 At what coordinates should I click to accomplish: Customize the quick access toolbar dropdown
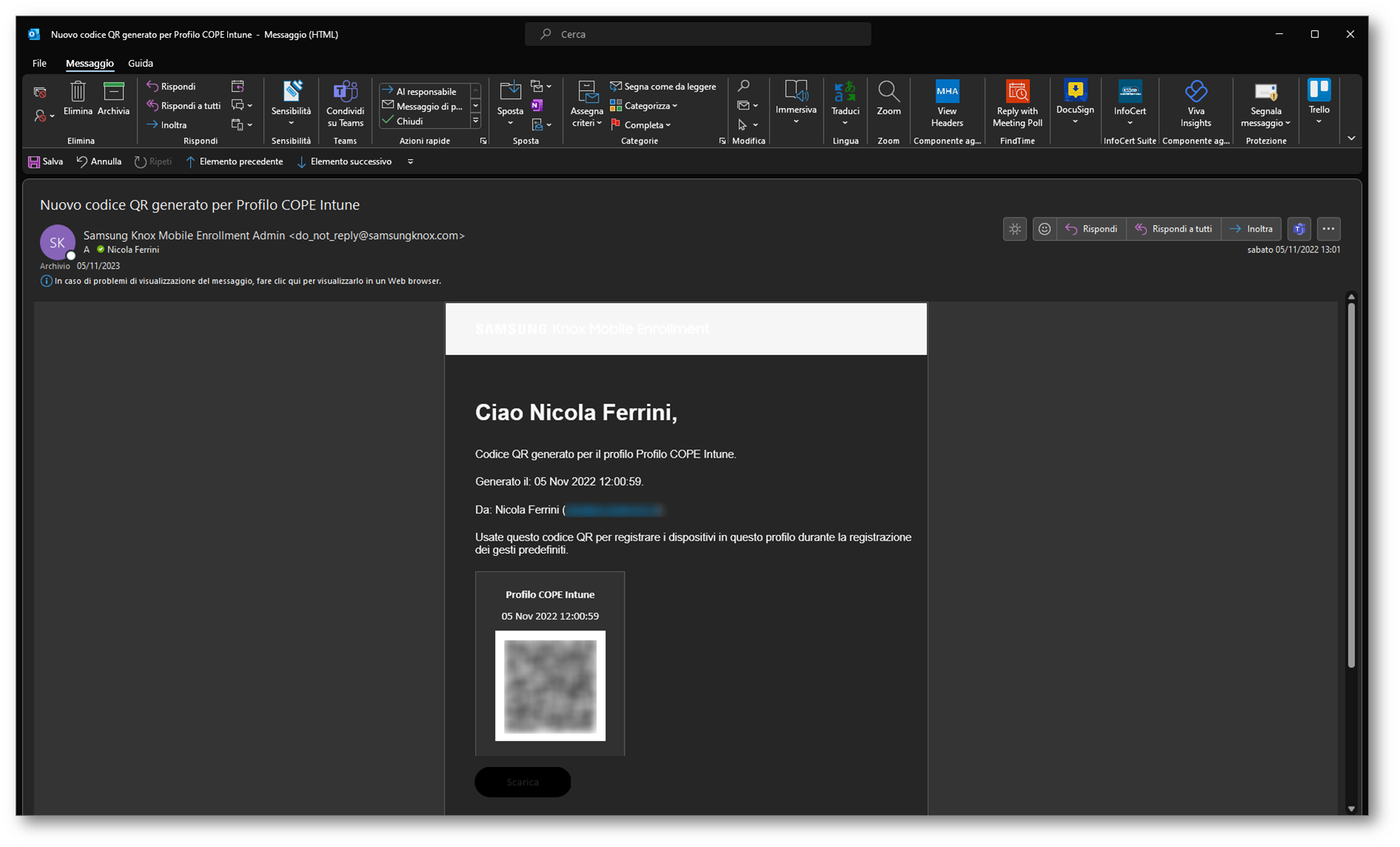pyautogui.click(x=411, y=161)
